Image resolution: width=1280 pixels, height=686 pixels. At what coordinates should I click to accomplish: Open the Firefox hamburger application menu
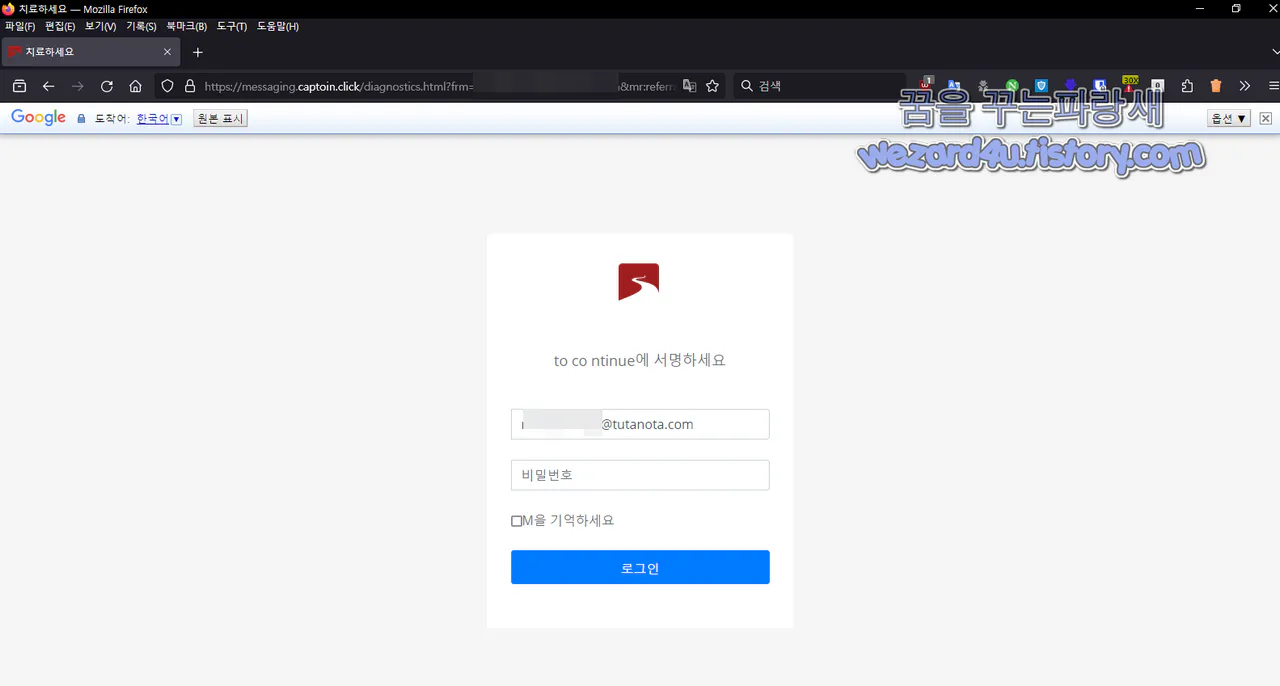1272,86
